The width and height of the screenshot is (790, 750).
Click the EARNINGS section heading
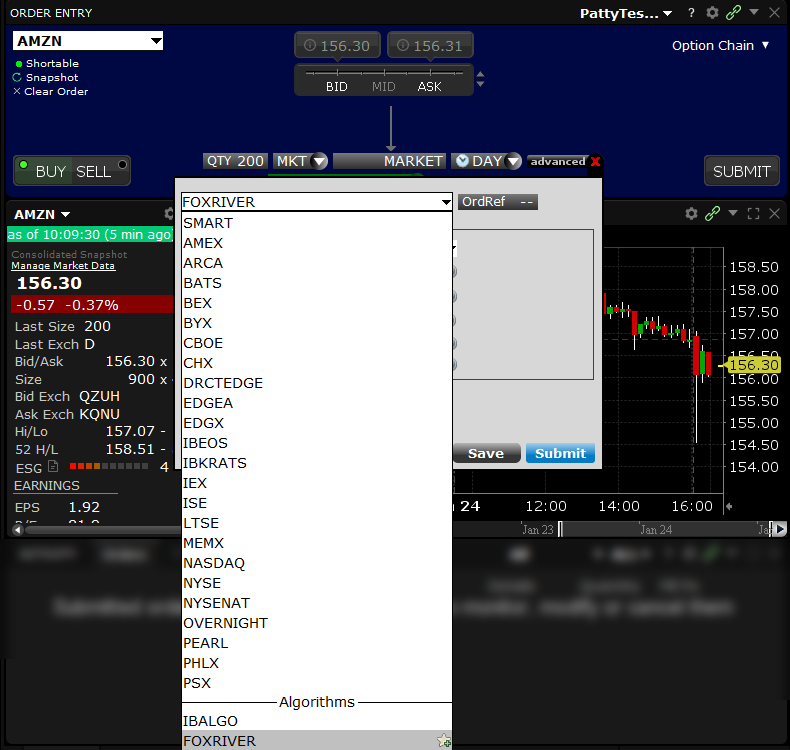47,486
